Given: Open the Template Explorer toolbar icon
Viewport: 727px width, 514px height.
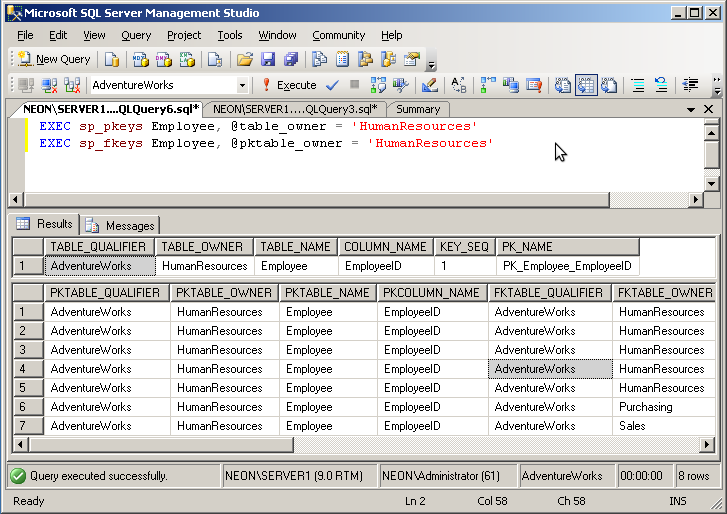Looking at the screenshot, I should click(389, 59).
